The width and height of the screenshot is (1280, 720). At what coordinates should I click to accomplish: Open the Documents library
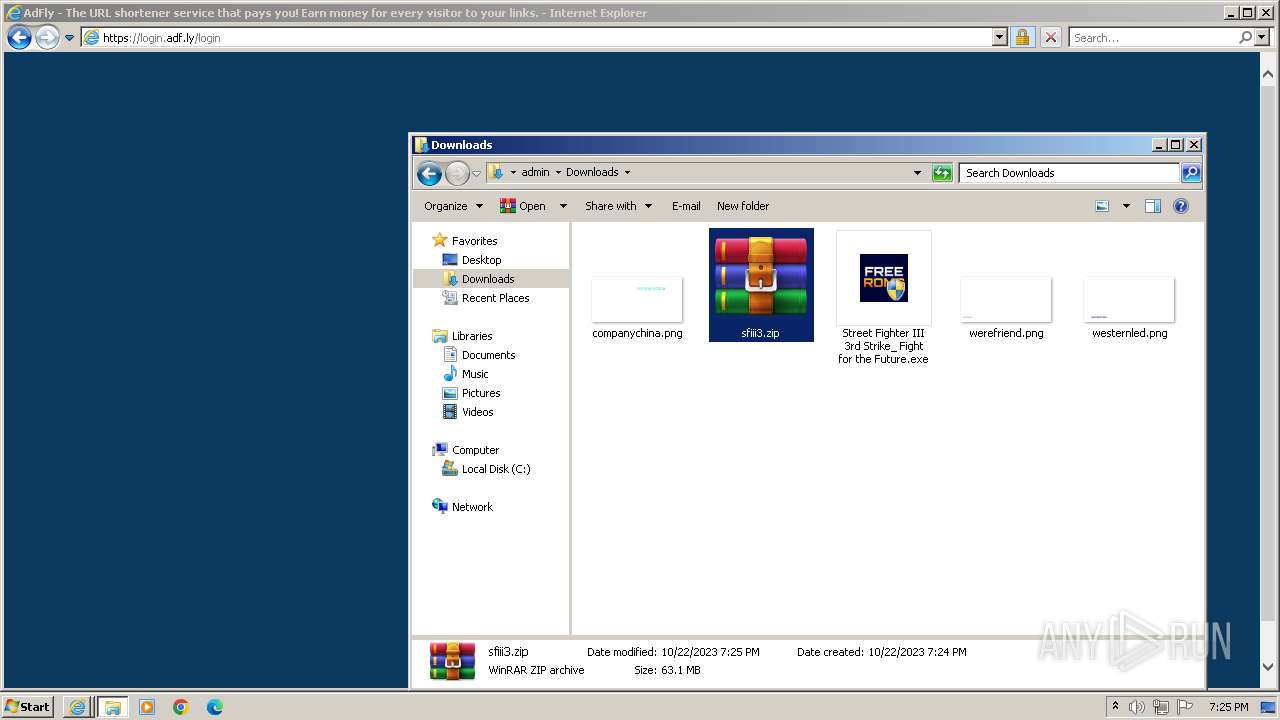(488, 355)
